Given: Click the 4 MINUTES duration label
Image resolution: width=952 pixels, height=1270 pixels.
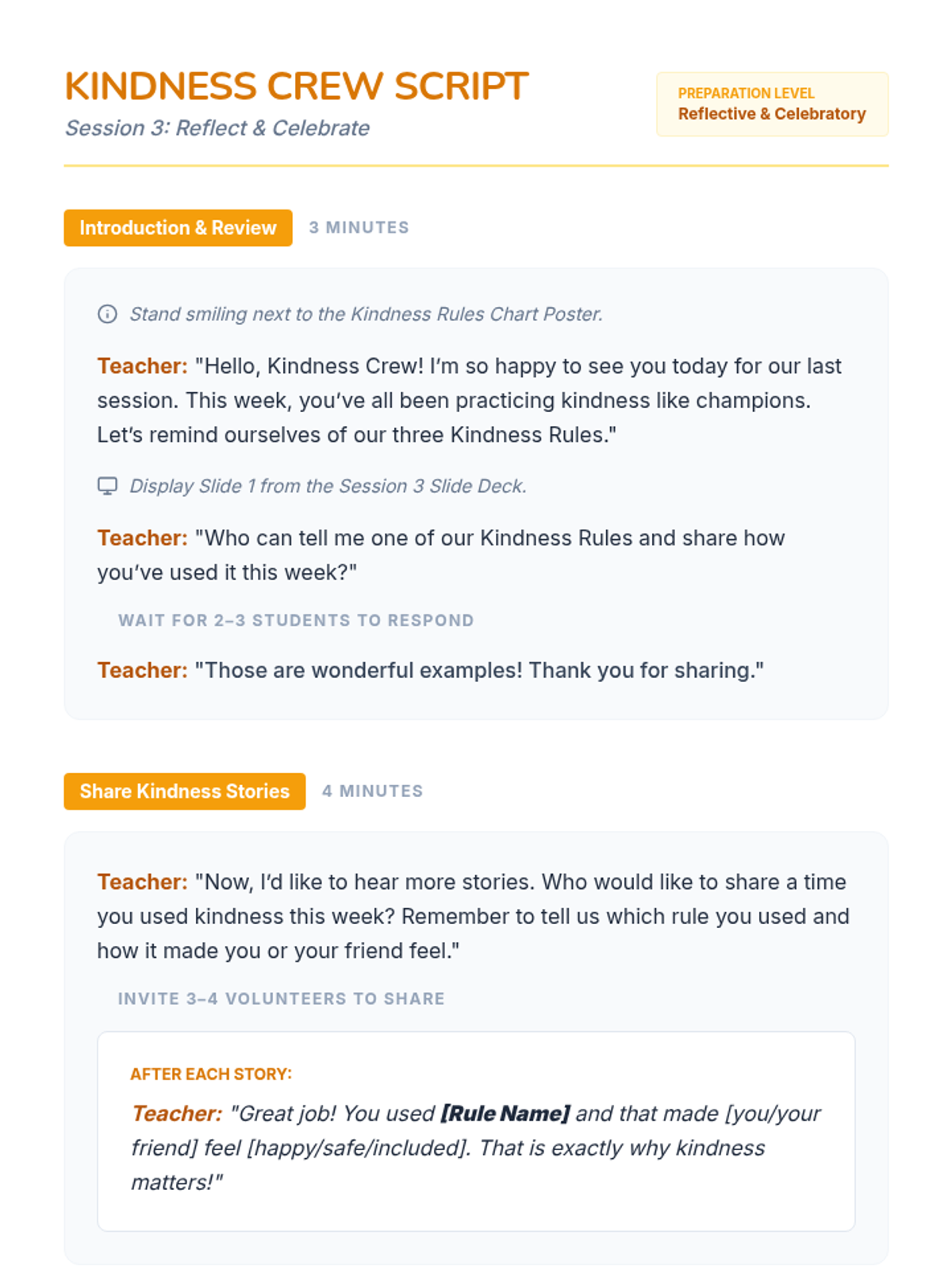Looking at the screenshot, I should [372, 791].
